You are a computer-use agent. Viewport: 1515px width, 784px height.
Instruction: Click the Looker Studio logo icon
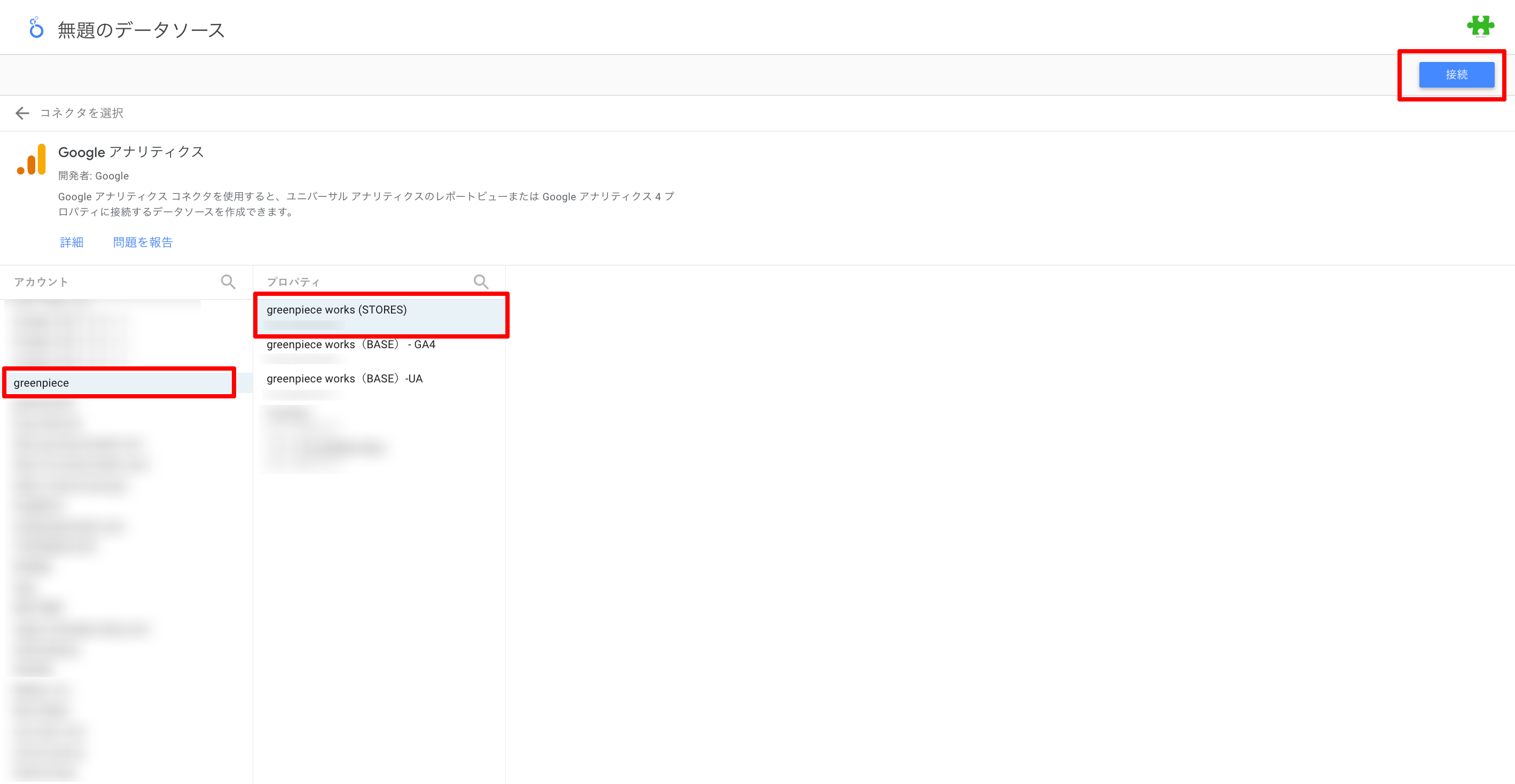[36, 28]
